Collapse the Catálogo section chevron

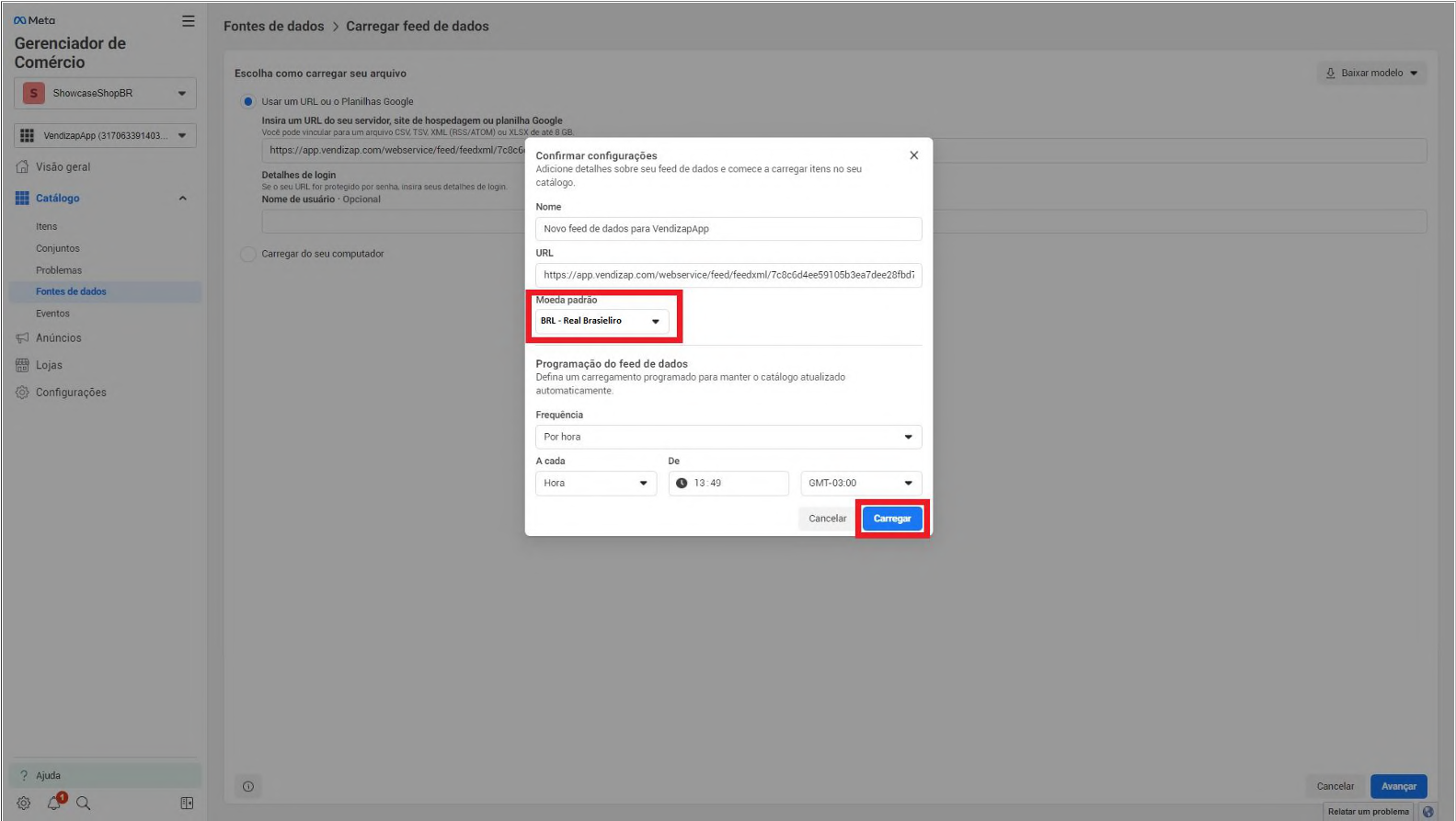tap(182, 199)
